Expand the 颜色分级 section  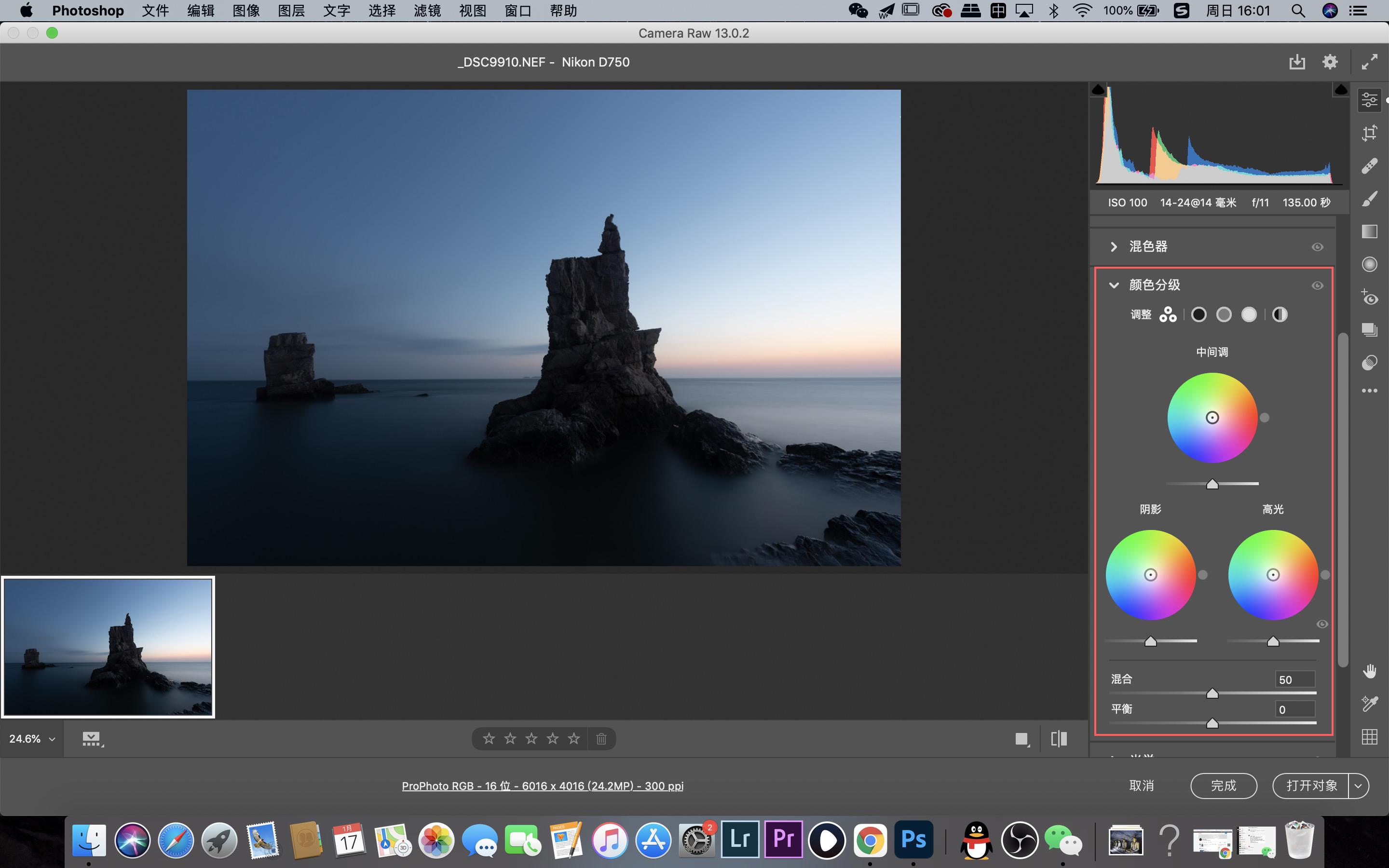1114,285
